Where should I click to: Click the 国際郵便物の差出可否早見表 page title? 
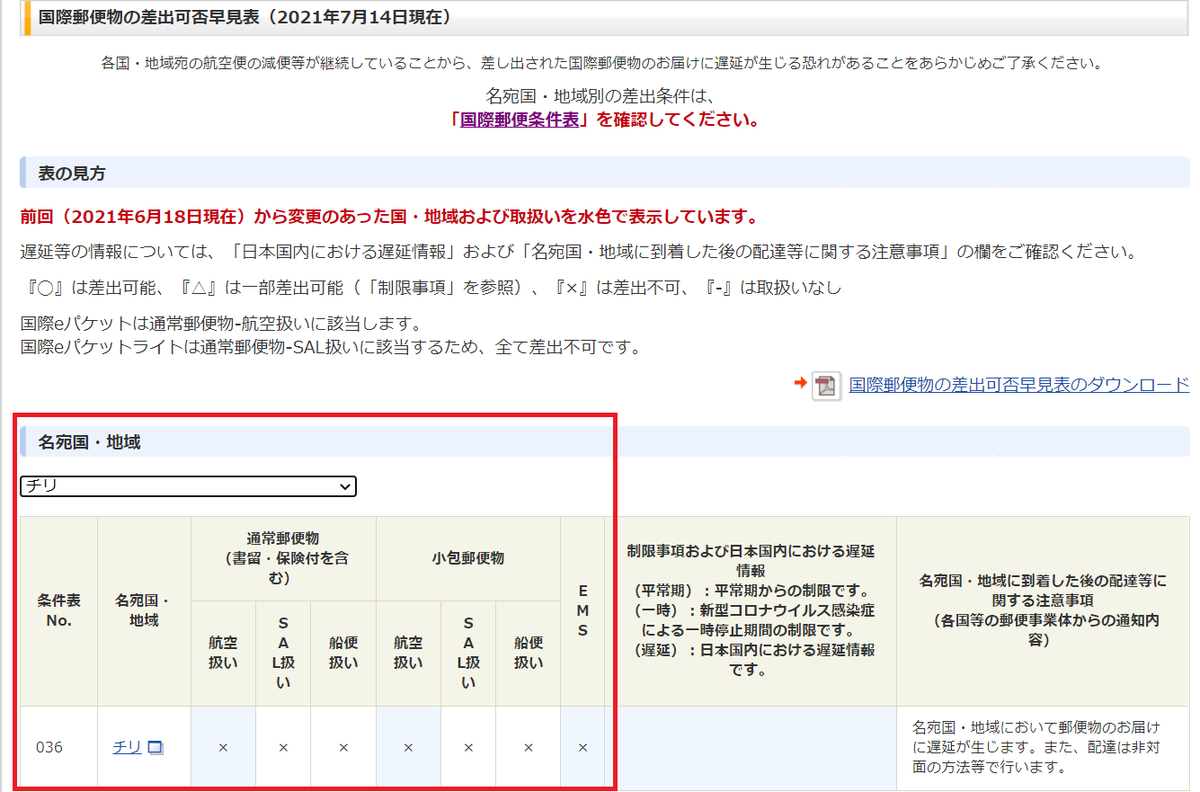(x=244, y=17)
